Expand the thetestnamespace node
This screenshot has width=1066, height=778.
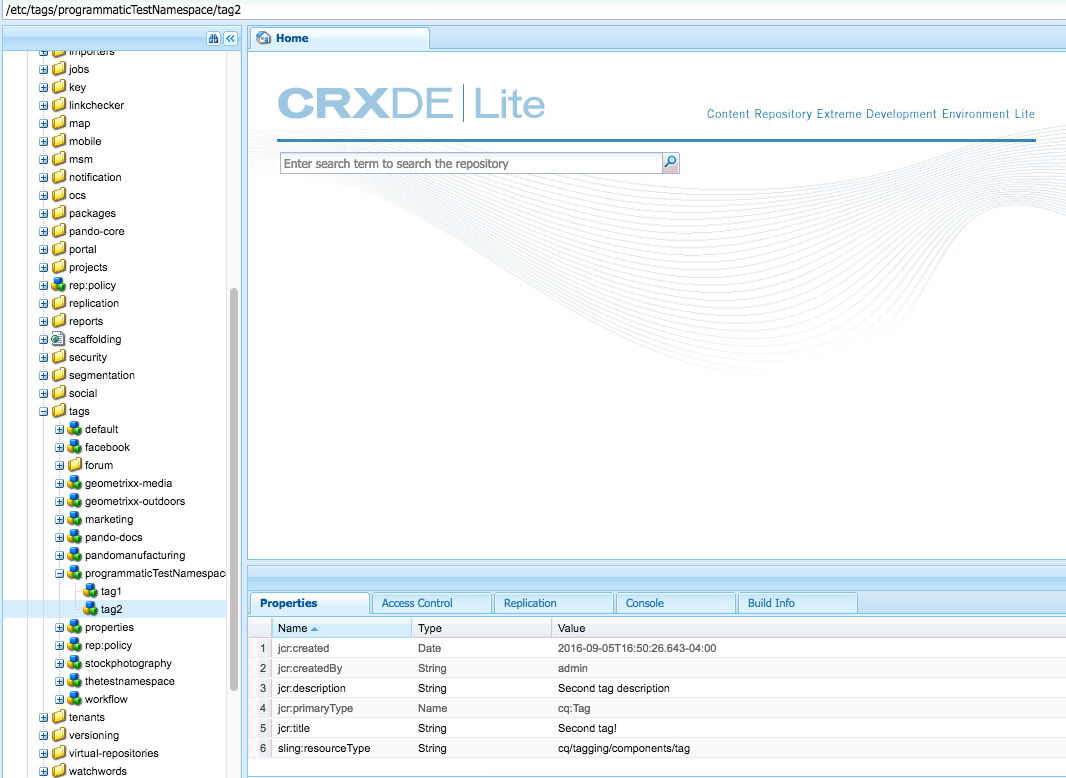(x=59, y=681)
